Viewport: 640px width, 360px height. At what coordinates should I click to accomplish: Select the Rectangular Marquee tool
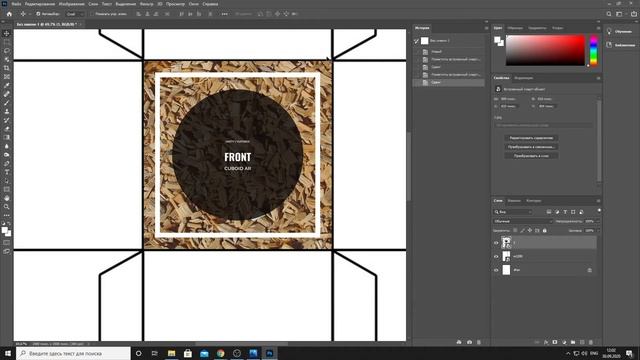(x=7, y=42)
